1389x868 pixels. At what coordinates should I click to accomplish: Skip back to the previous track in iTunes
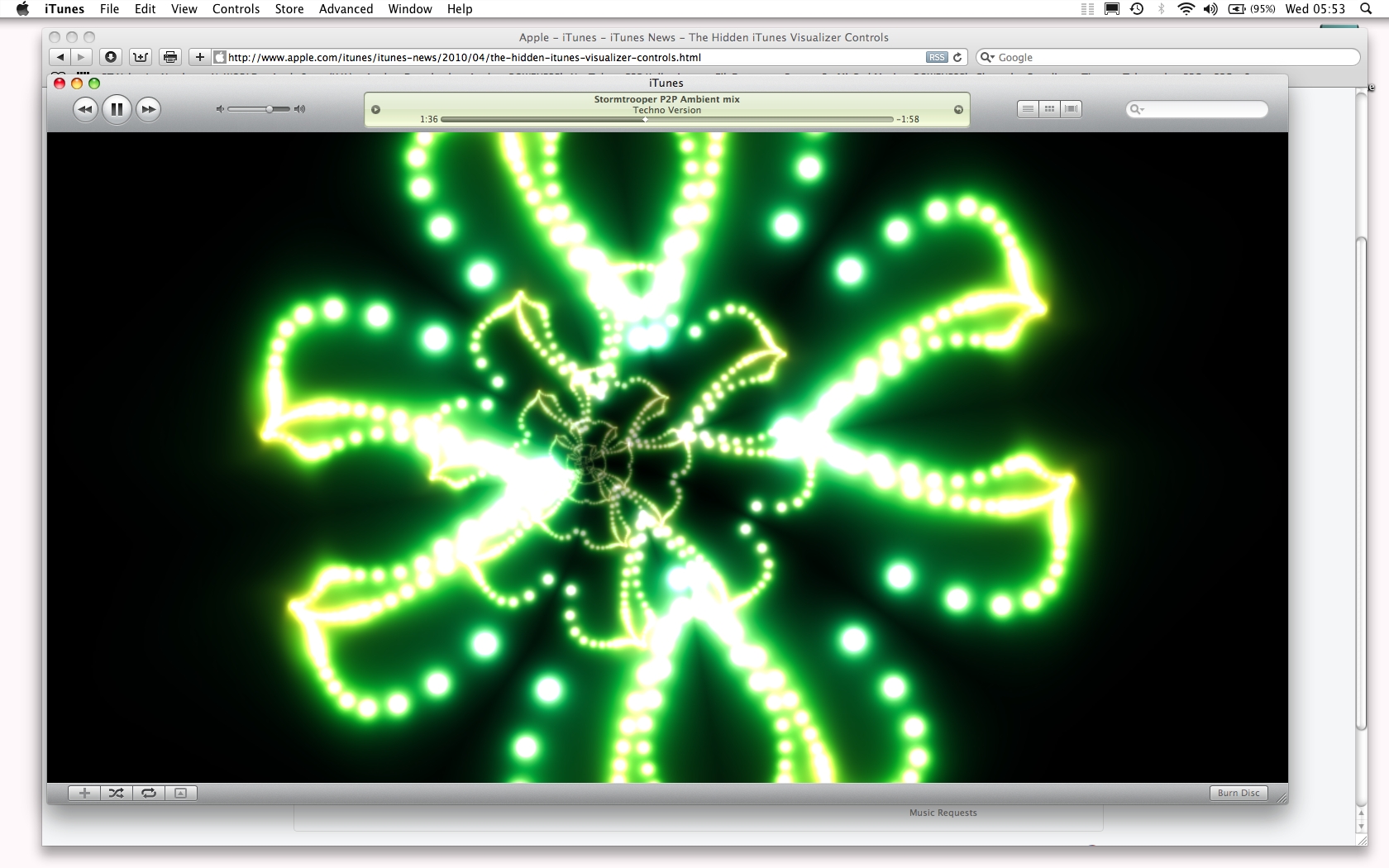(x=85, y=109)
